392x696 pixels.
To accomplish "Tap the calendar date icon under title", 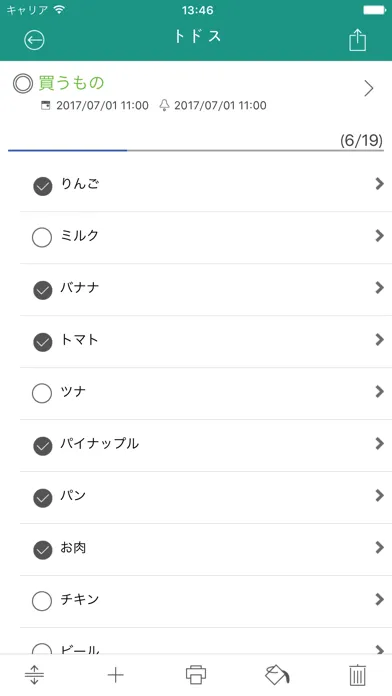I will (45, 105).
